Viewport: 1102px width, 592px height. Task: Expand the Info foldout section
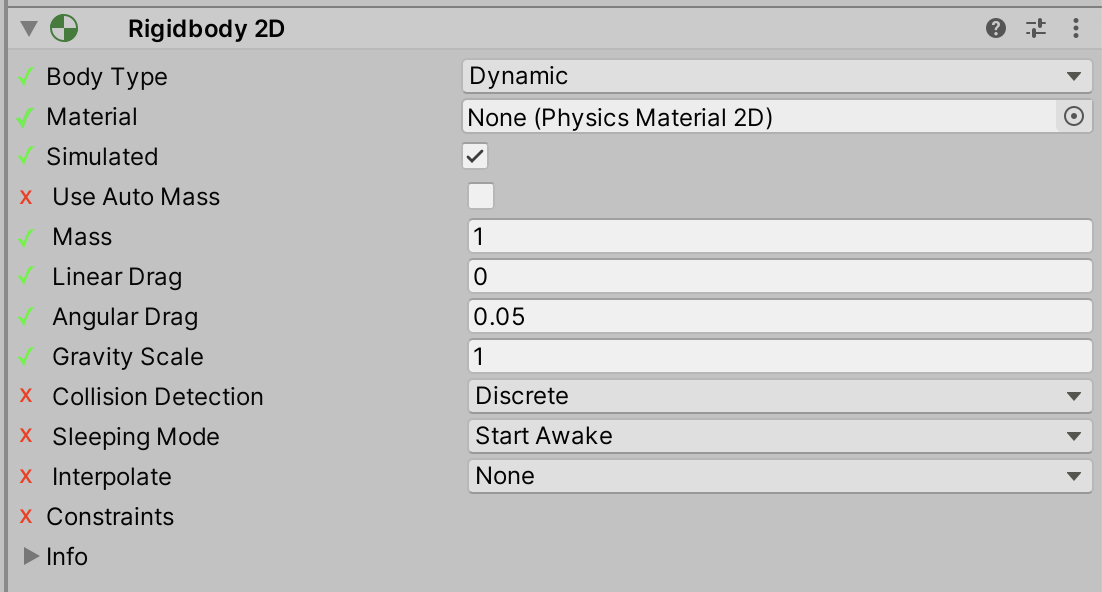(31, 556)
